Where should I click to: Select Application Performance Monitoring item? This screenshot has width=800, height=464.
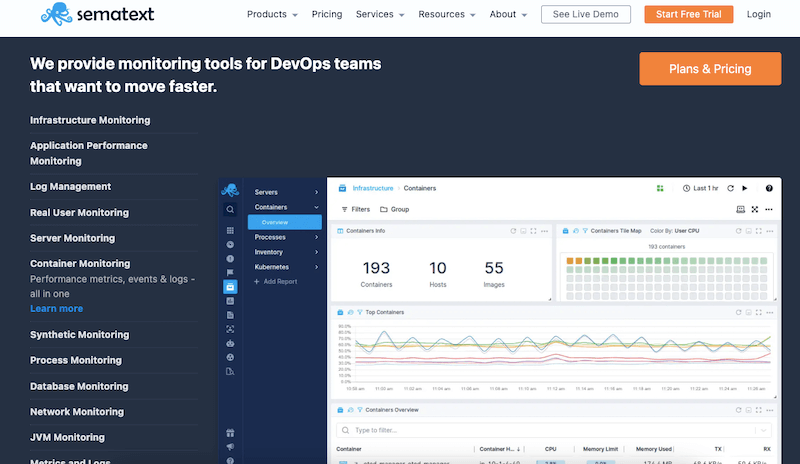pos(89,153)
